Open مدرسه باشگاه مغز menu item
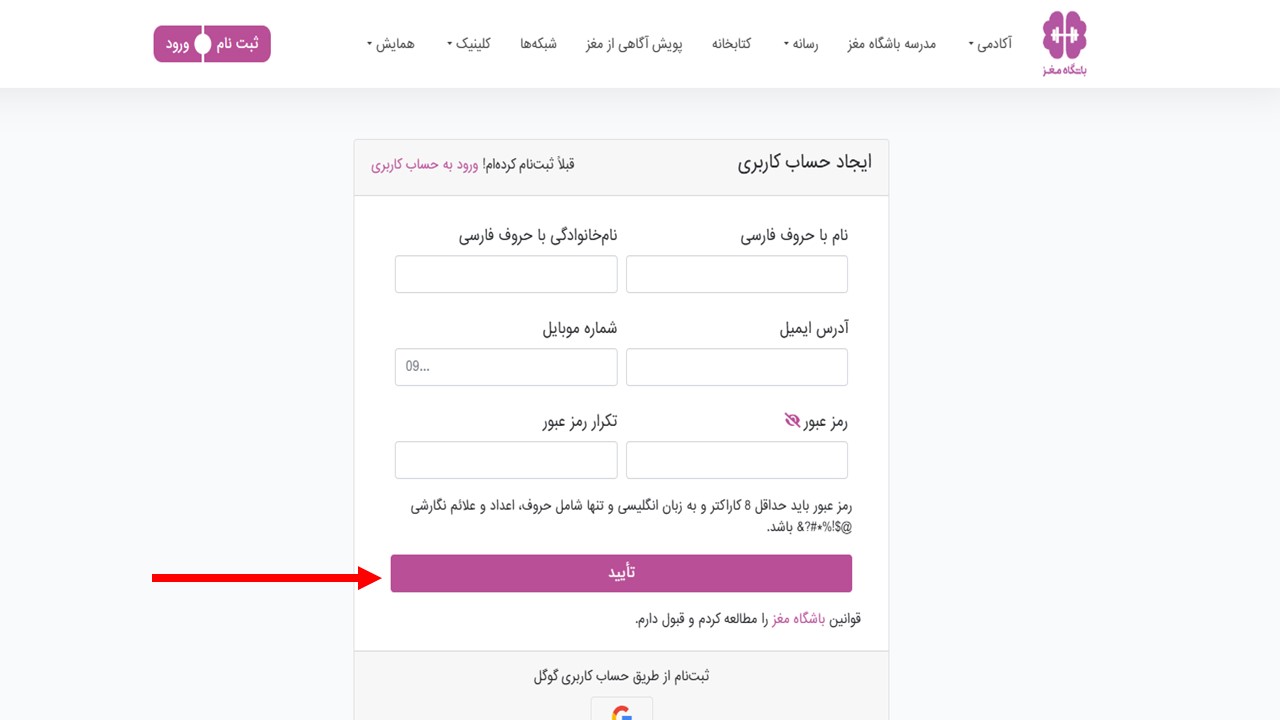Image resolution: width=1280 pixels, height=720 pixels. click(x=892, y=44)
